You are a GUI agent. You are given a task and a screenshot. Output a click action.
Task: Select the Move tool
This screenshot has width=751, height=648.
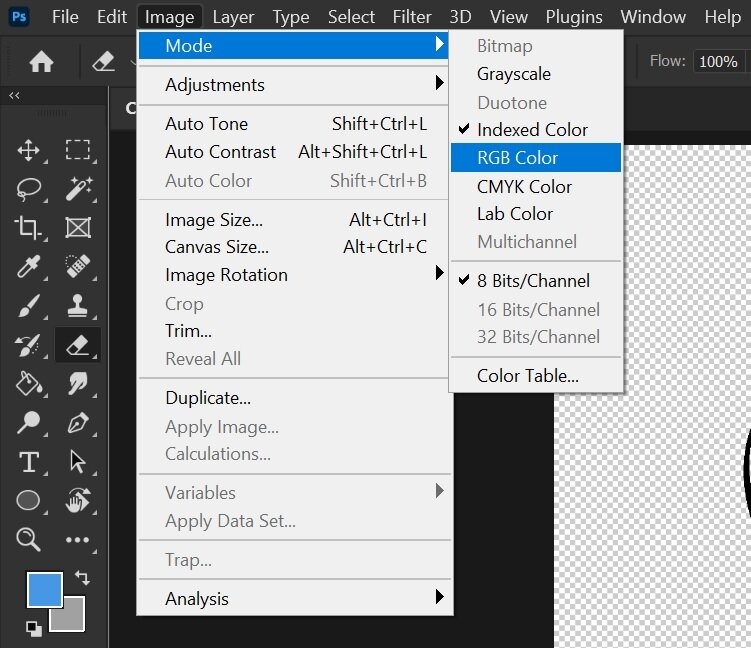pyautogui.click(x=28, y=151)
